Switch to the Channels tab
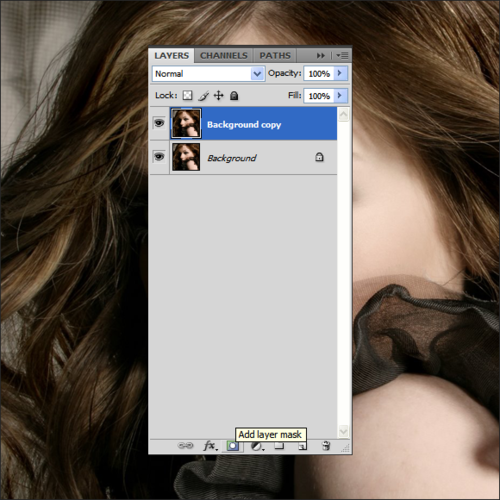The image size is (500, 500). pos(224,55)
